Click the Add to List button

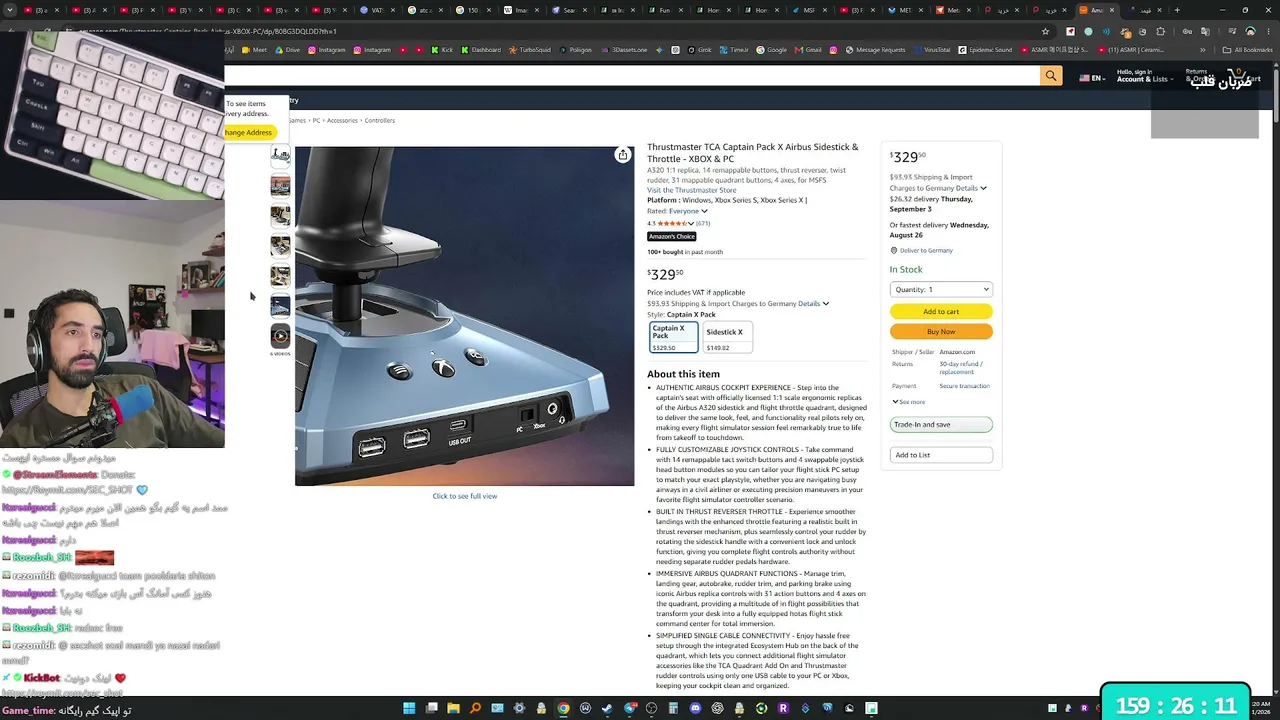click(x=941, y=455)
